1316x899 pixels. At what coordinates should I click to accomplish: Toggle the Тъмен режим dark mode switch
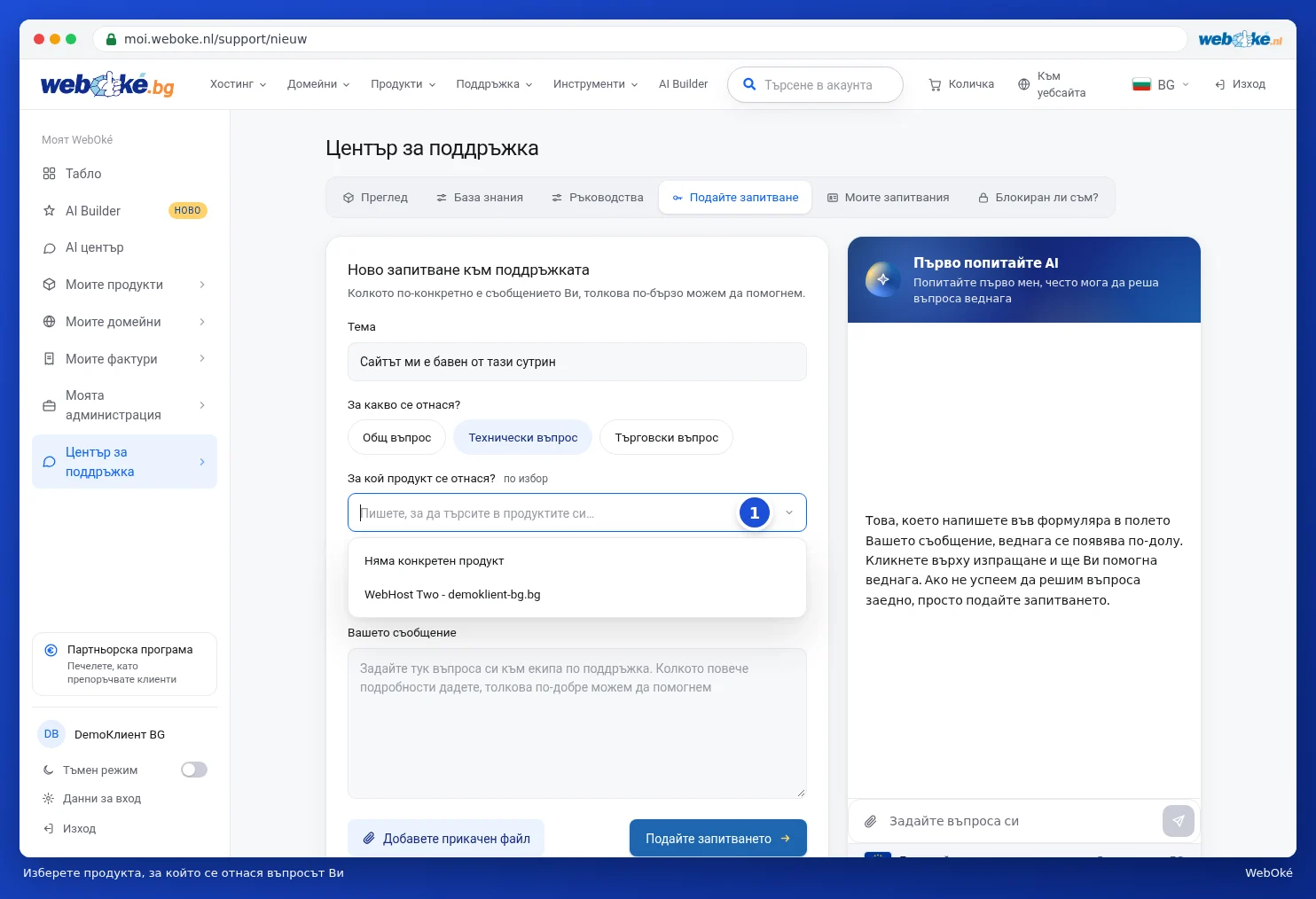(194, 770)
